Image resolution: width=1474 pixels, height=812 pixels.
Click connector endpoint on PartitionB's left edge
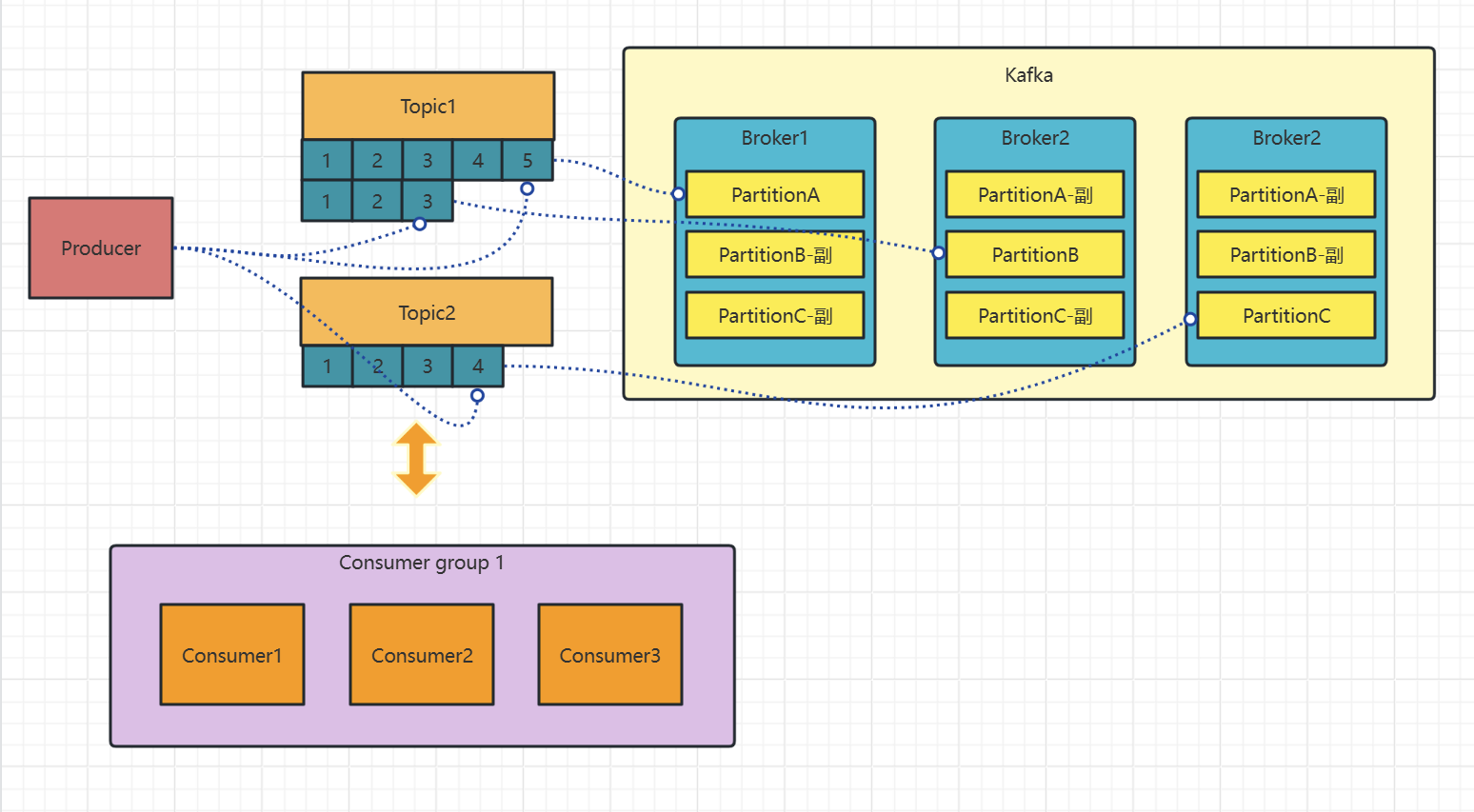pos(938,252)
